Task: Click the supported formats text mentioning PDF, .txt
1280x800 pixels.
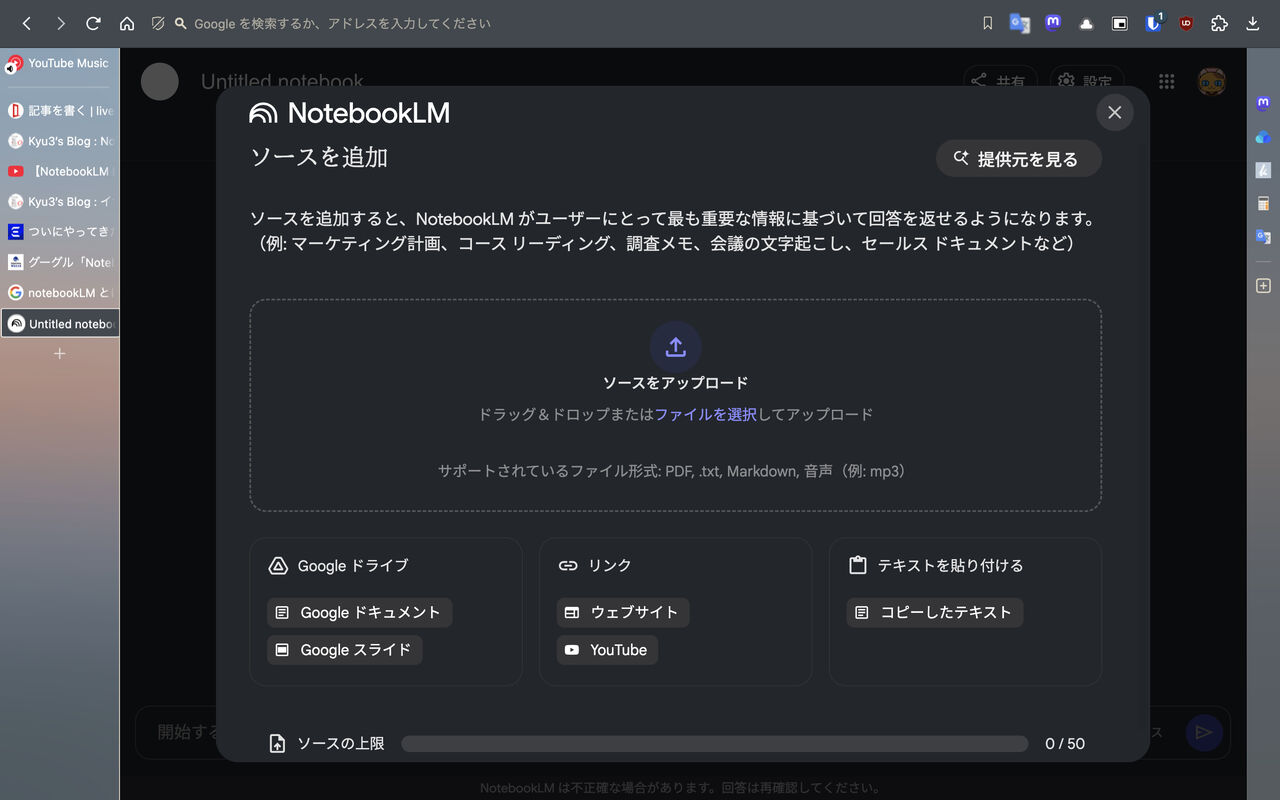Action: point(675,471)
